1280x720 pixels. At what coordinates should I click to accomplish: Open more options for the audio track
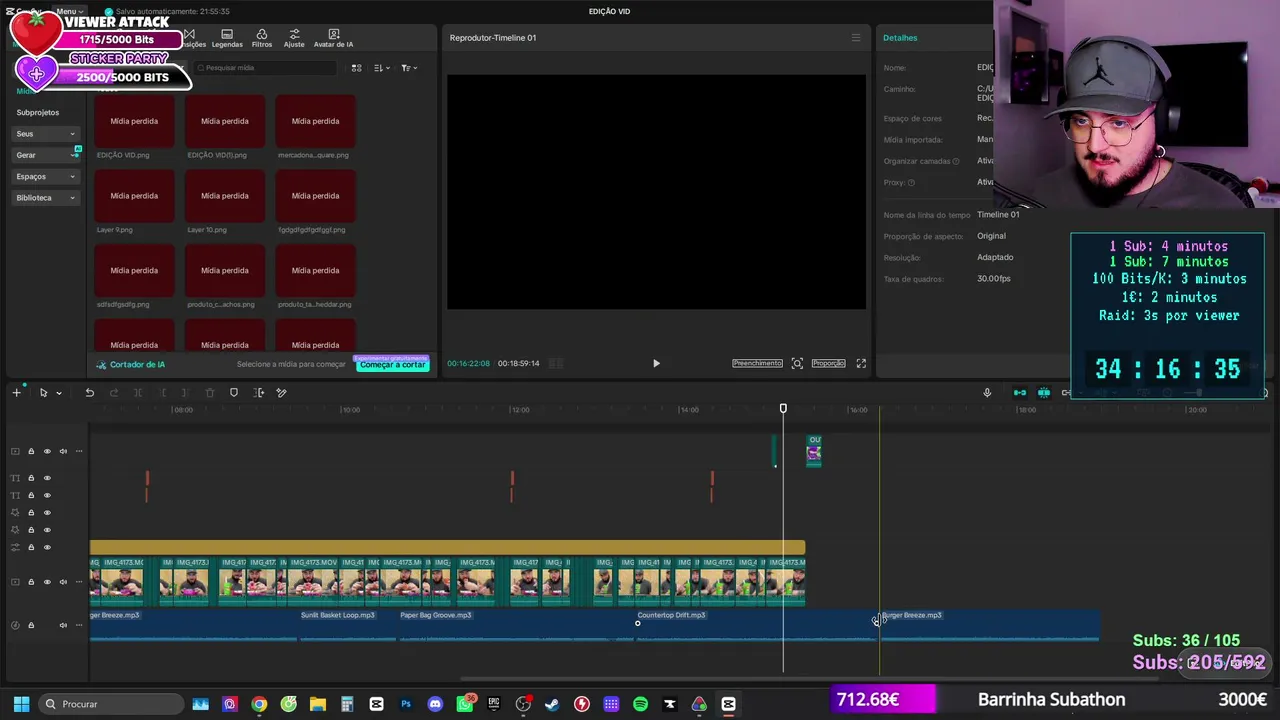[79, 625]
